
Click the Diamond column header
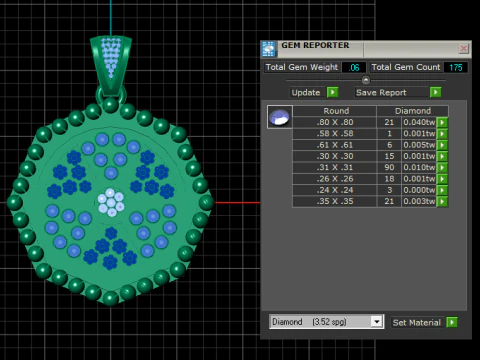[x=413, y=111]
